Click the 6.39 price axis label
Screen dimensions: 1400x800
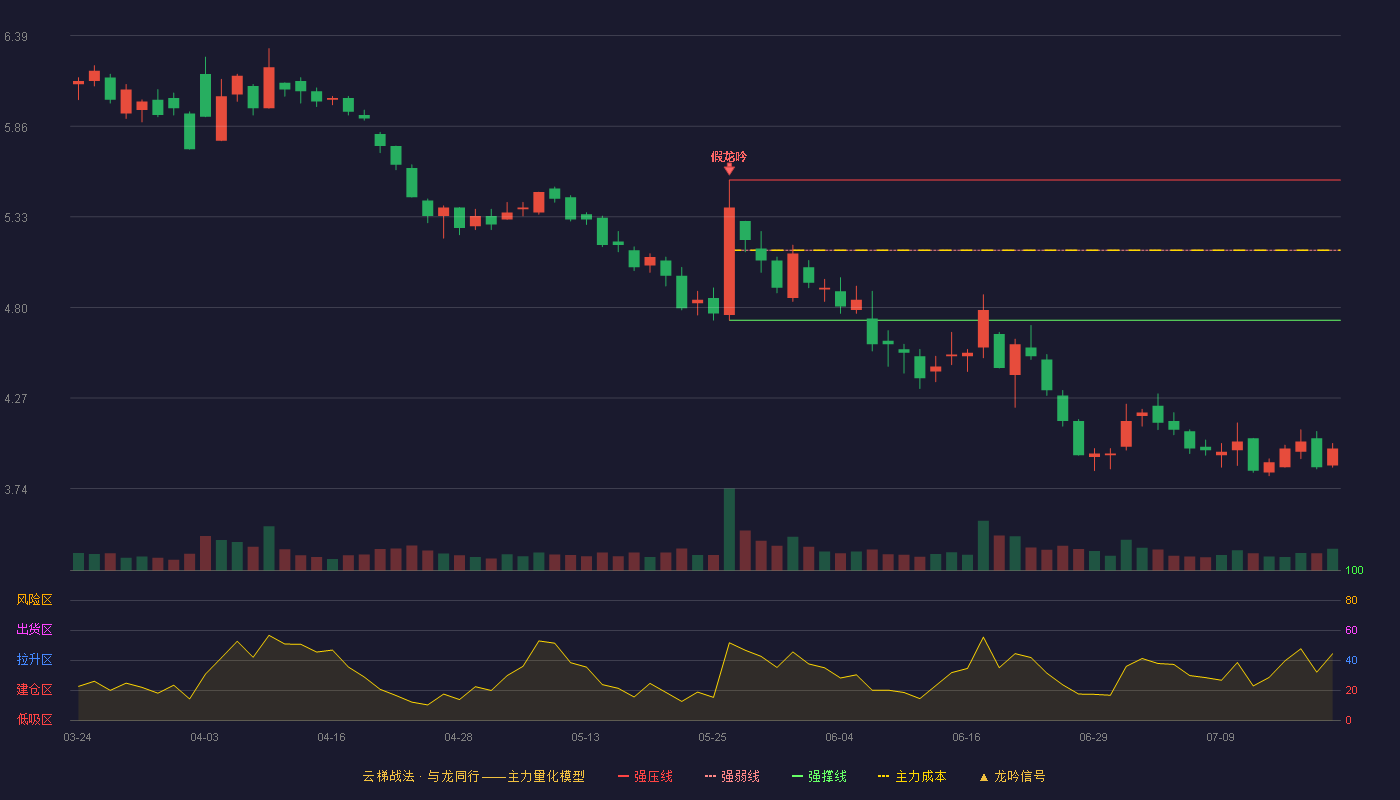(15, 37)
